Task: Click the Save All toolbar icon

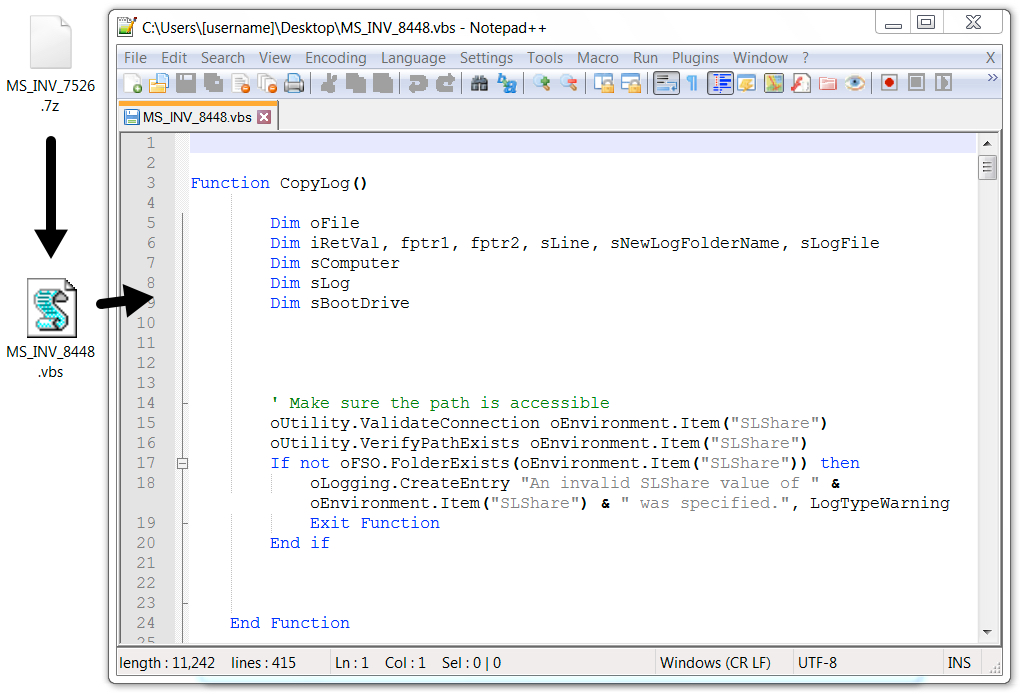Action: (x=213, y=83)
